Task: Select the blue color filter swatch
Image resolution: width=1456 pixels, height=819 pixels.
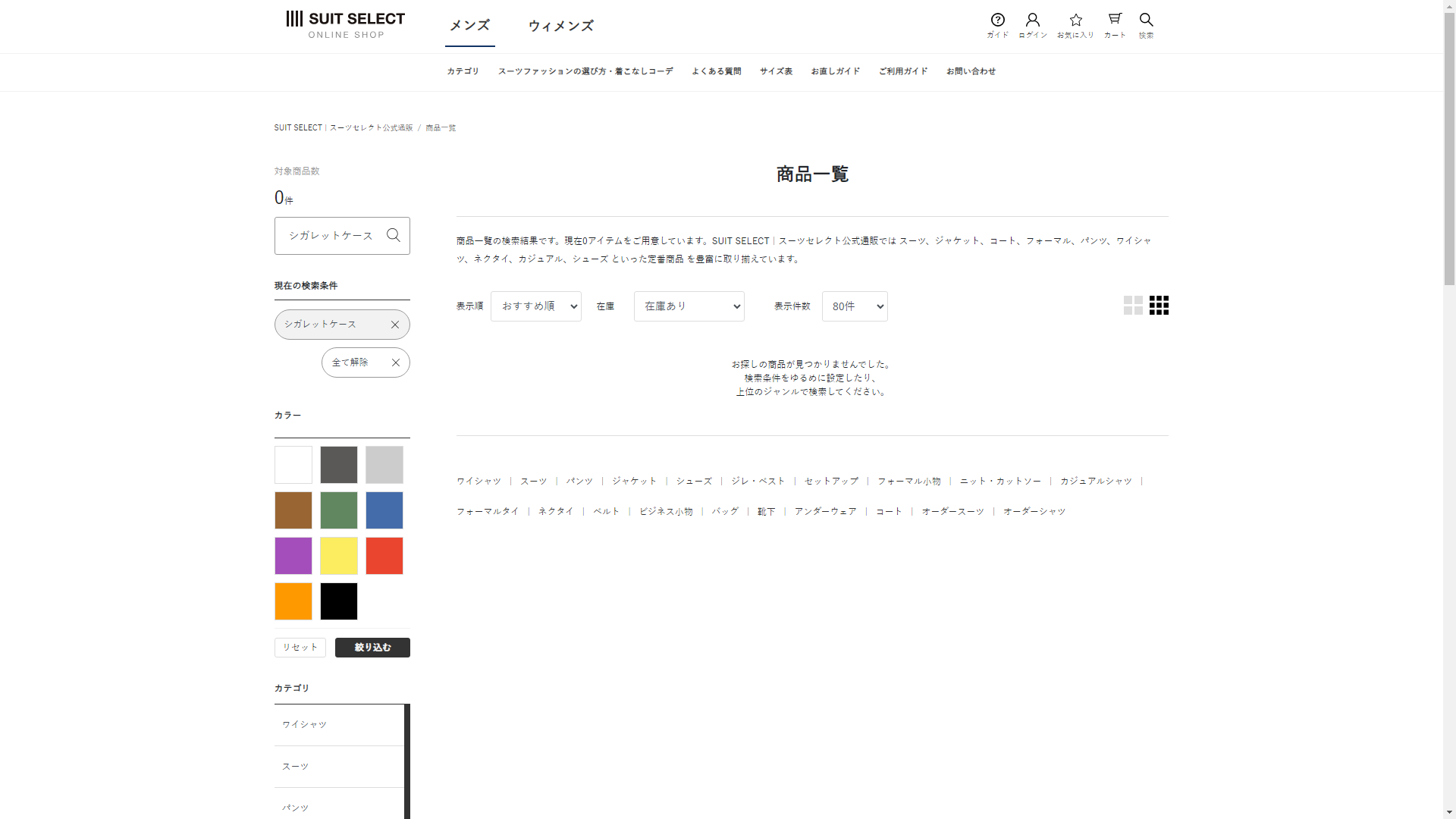Action: tap(384, 510)
